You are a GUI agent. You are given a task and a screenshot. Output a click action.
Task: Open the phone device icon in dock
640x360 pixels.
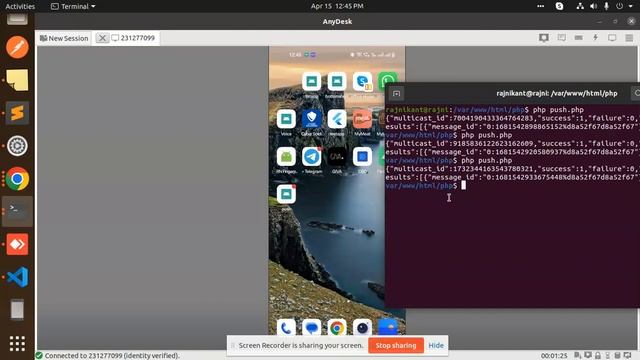[x=17, y=310]
